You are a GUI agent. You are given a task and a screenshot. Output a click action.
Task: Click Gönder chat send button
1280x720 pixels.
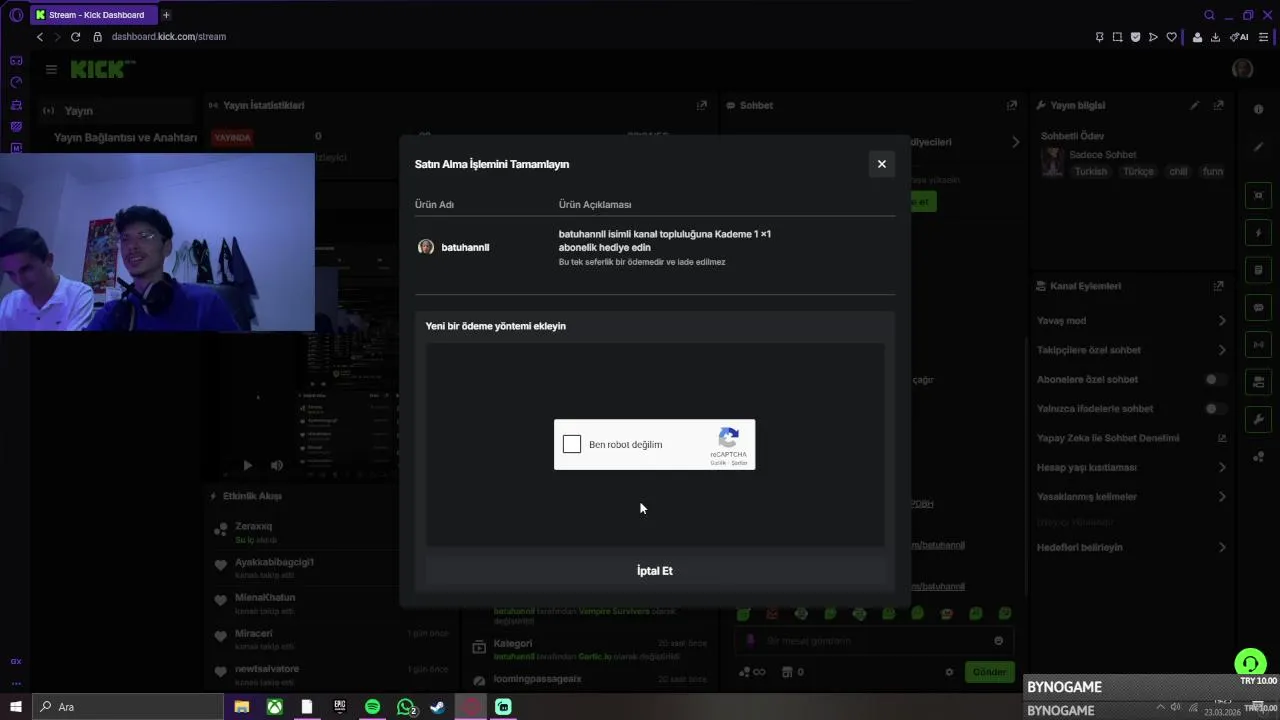(x=989, y=672)
